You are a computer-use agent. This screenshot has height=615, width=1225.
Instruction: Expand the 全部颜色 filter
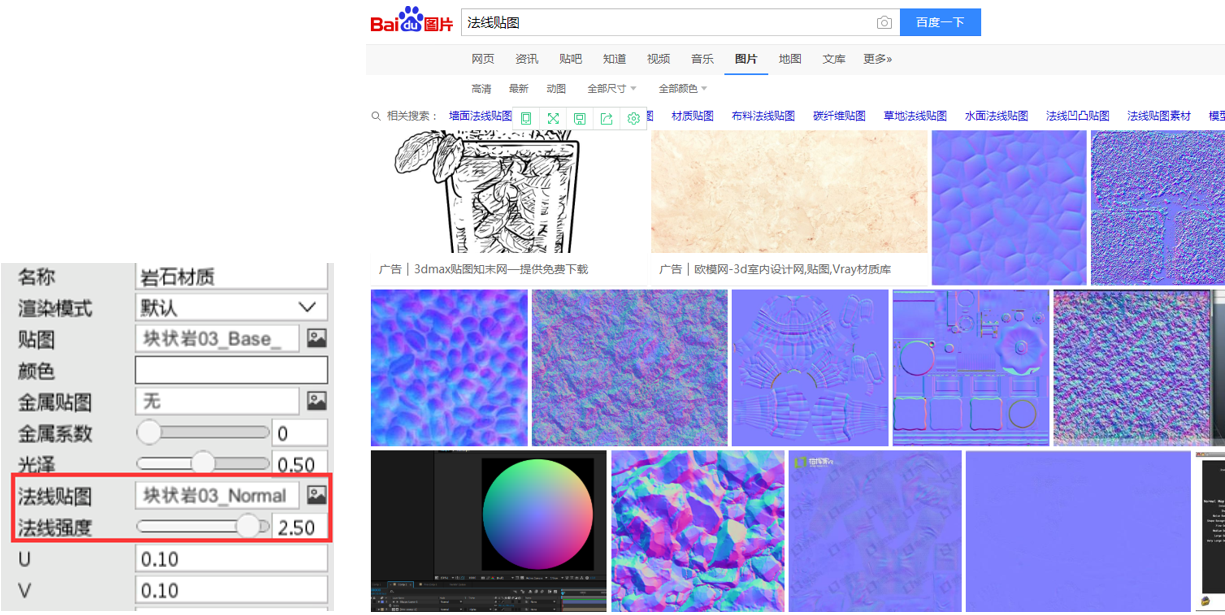(x=683, y=89)
